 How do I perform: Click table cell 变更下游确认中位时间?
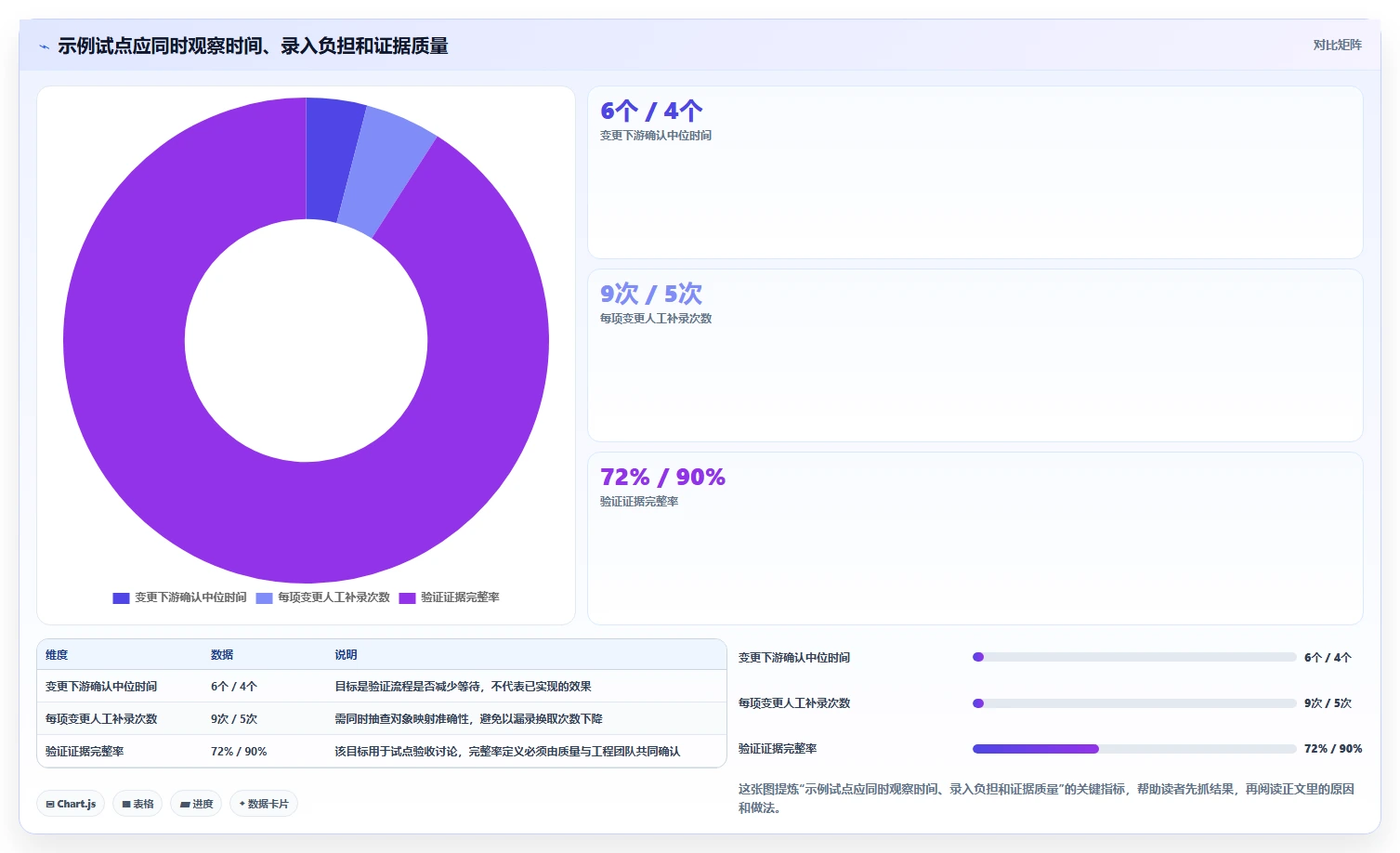coord(101,687)
